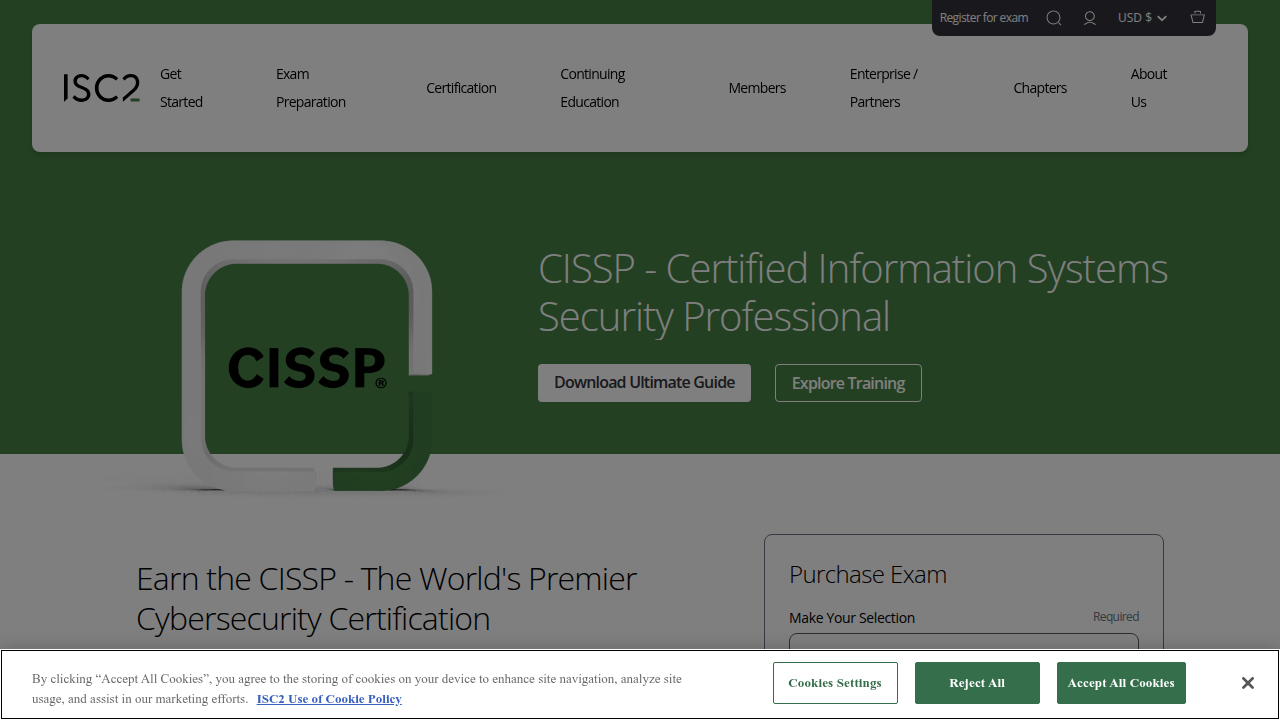1280x720 pixels.
Task: Open the Get Started menu
Action: tap(181, 88)
